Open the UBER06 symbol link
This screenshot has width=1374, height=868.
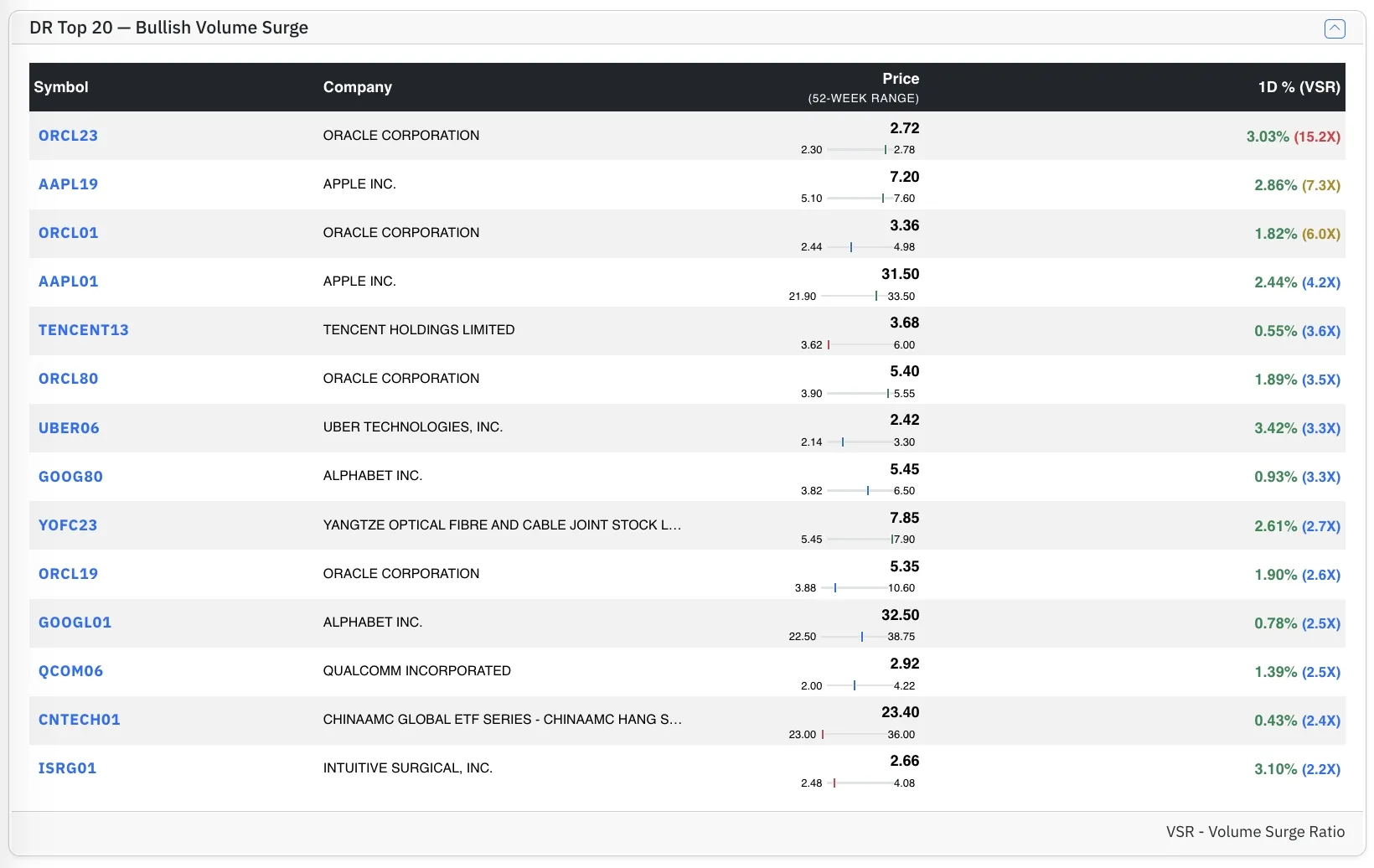click(69, 428)
